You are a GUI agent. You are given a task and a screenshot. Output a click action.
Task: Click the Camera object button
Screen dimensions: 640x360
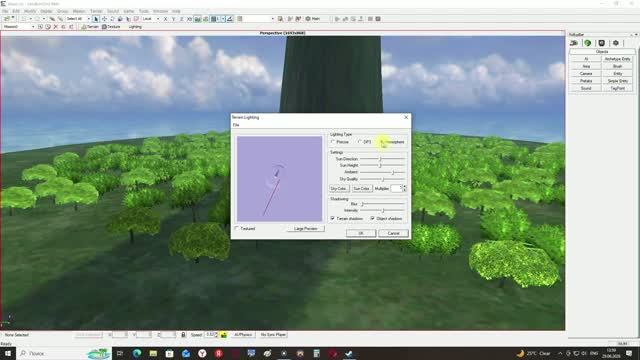tap(586, 73)
